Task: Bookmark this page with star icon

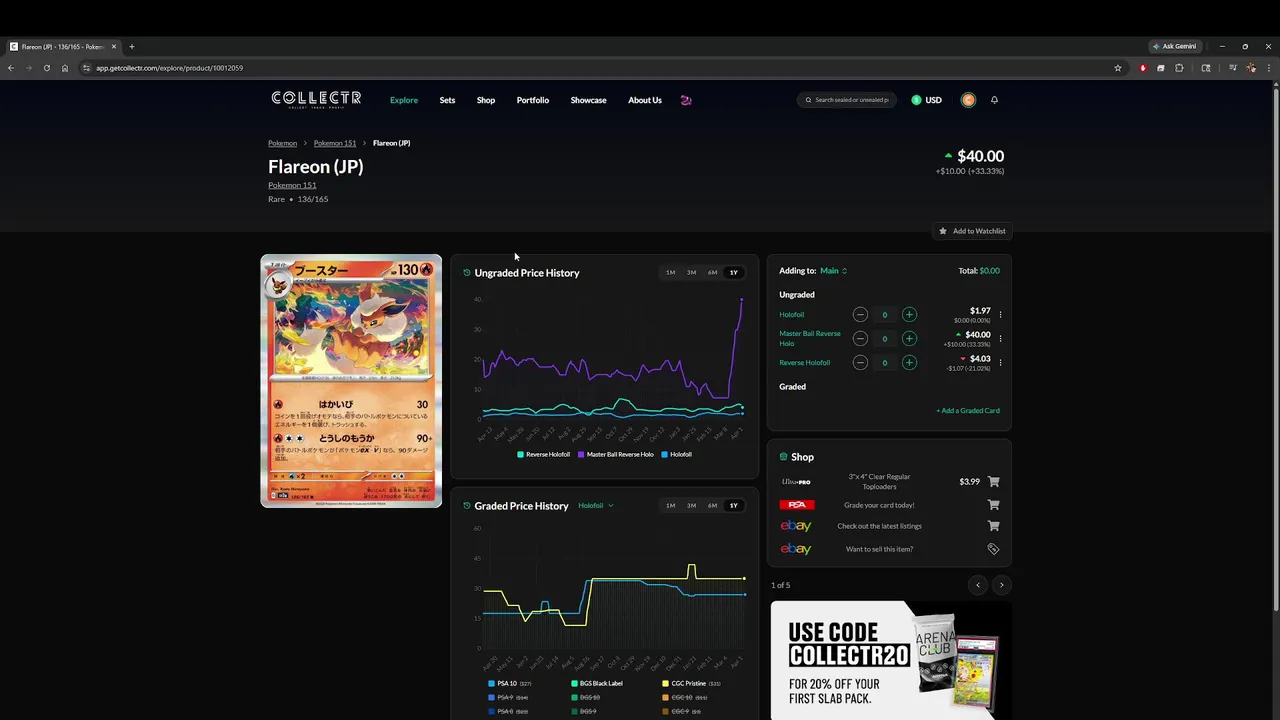Action: (1118, 68)
